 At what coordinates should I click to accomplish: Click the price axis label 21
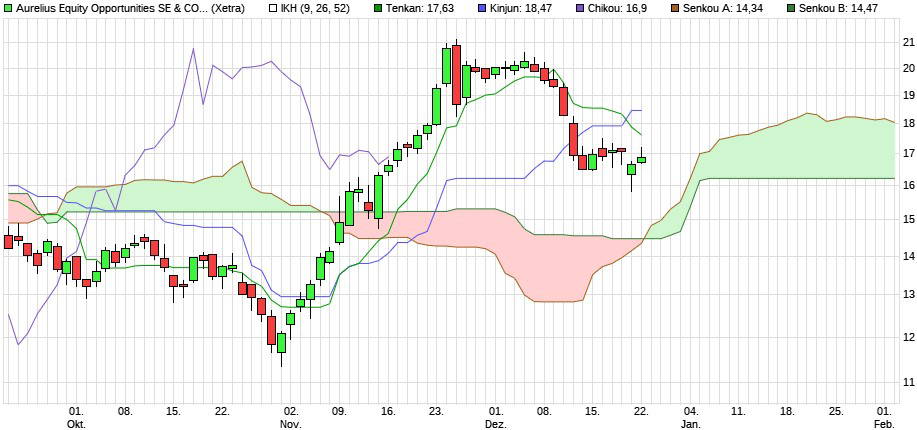point(909,42)
